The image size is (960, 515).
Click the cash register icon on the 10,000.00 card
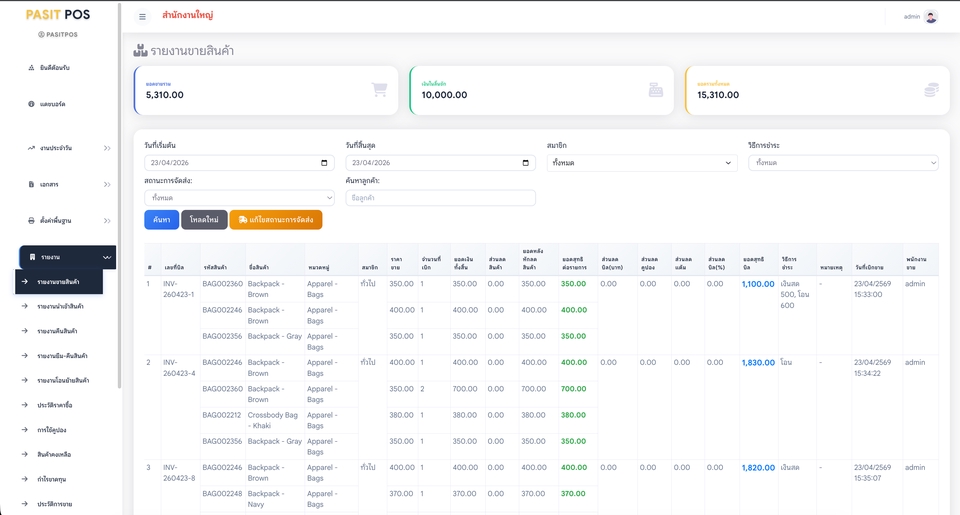(656, 90)
